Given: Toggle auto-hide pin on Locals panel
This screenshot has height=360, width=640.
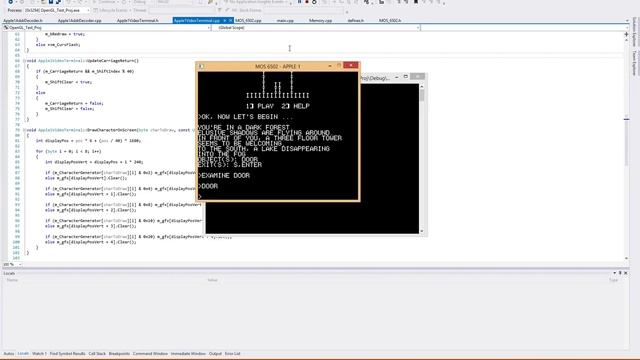Looking at the screenshot, I should pyautogui.click(x=620, y=273).
